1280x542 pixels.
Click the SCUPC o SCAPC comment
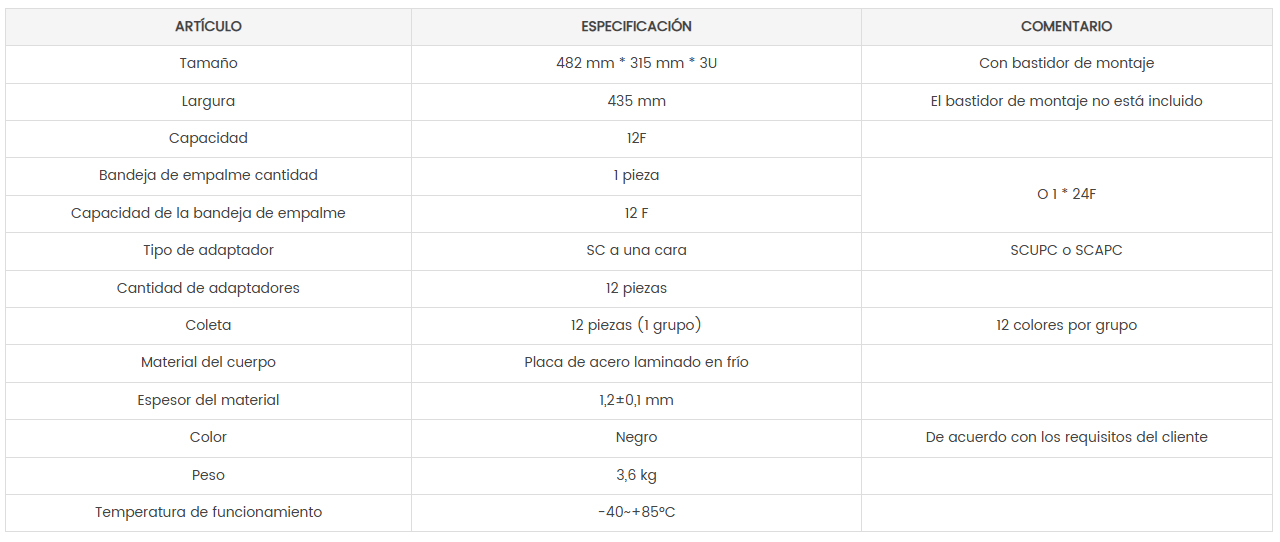(1066, 250)
